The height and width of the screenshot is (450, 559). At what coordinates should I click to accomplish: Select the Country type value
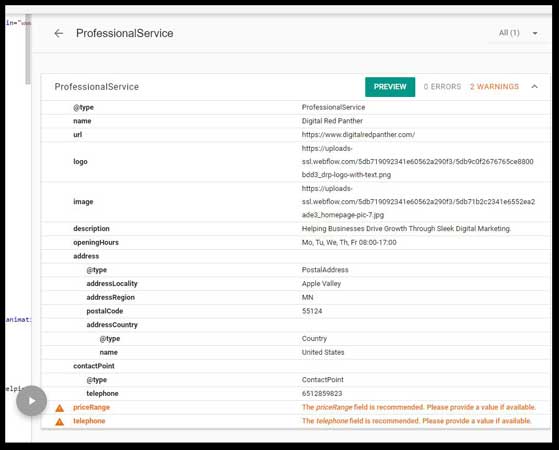[x=314, y=338]
